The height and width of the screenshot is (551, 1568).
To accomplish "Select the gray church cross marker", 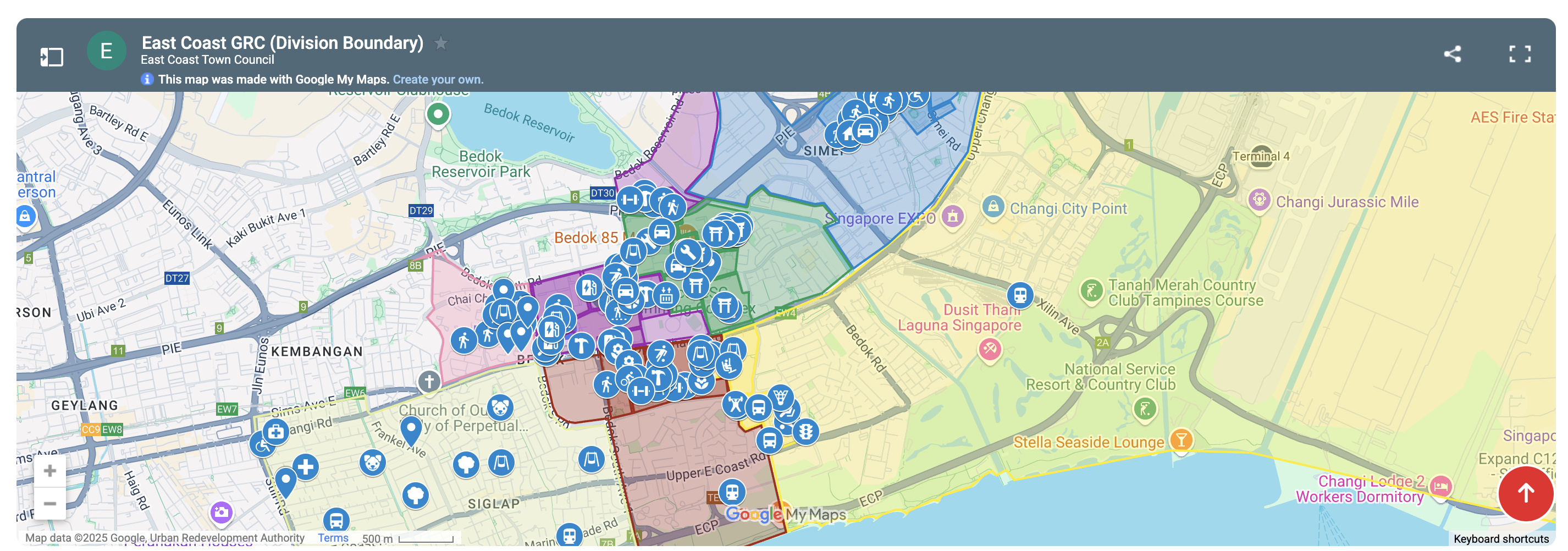I will click(x=429, y=382).
